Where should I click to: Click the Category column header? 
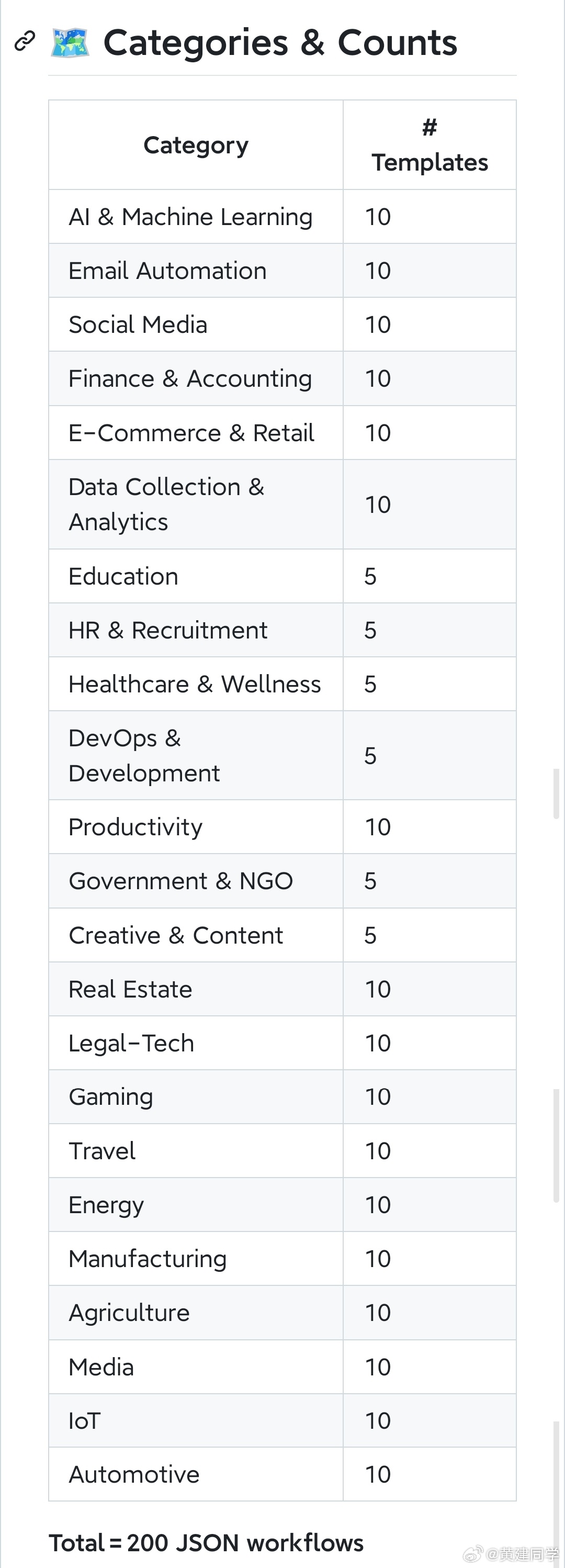pos(196,145)
